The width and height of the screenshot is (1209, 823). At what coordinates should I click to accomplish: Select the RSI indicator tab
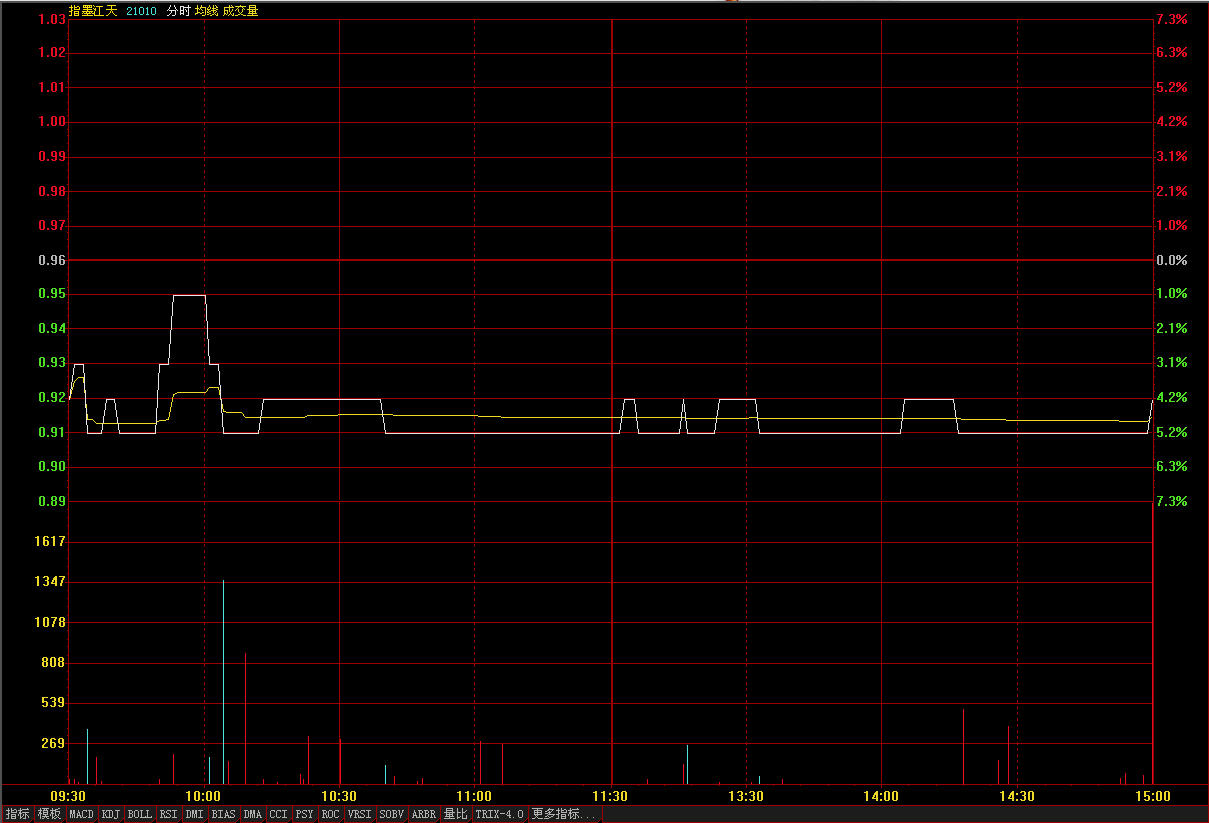pos(169,815)
